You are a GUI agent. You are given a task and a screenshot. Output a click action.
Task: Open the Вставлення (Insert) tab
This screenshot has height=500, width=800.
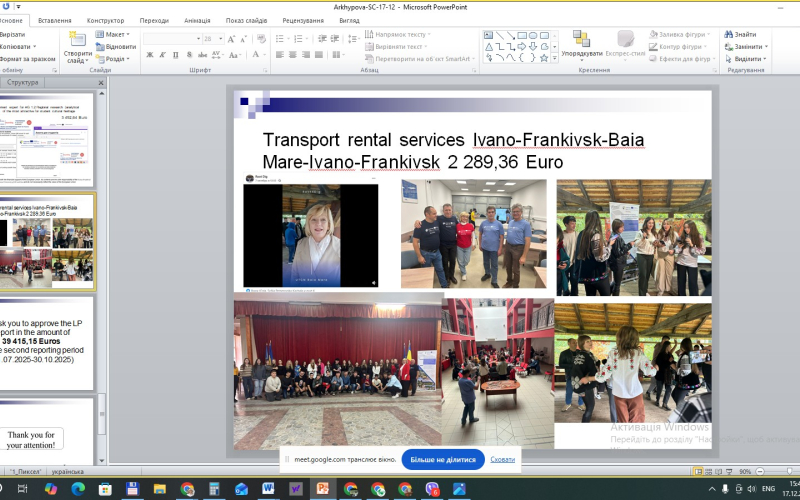pyautogui.click(x=55, y=20)
